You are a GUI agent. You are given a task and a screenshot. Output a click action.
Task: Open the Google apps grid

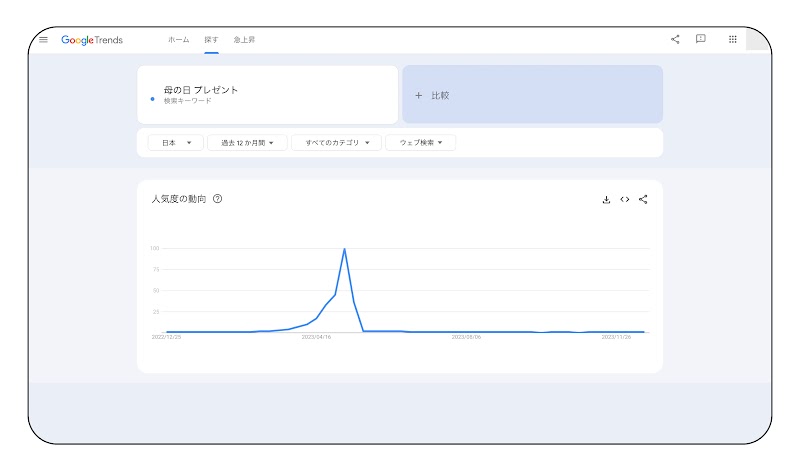733,39
